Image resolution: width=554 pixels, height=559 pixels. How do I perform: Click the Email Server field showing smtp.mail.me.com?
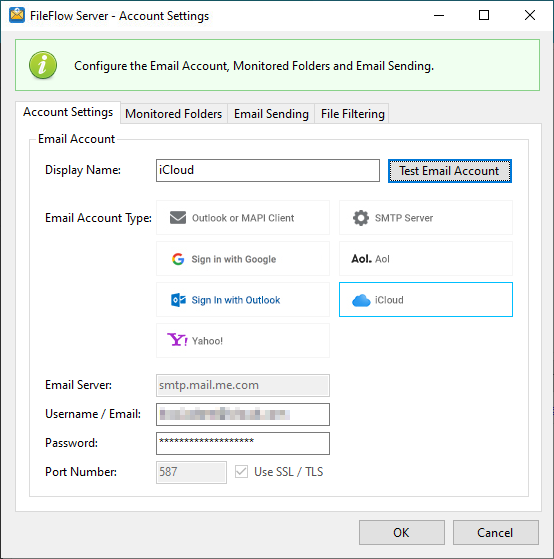pyautogui.click(x=243, y=385)
